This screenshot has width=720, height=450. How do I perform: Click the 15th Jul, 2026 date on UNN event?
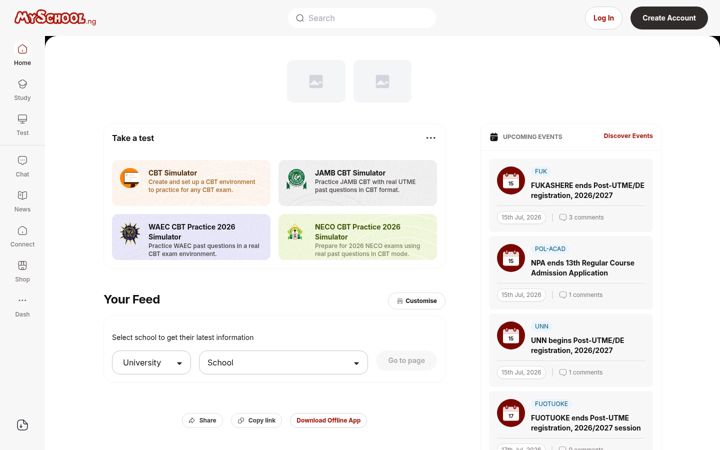[x=521, y=372]
